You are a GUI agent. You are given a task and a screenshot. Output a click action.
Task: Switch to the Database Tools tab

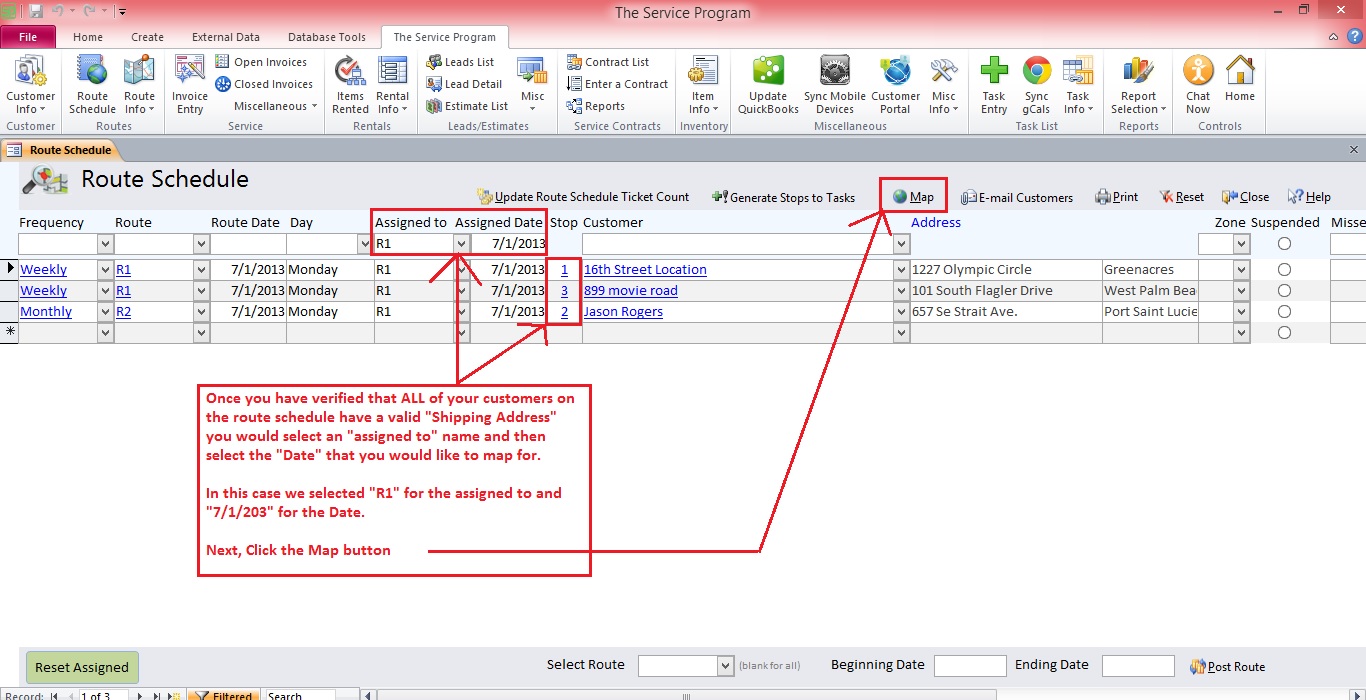click(326, 37)
